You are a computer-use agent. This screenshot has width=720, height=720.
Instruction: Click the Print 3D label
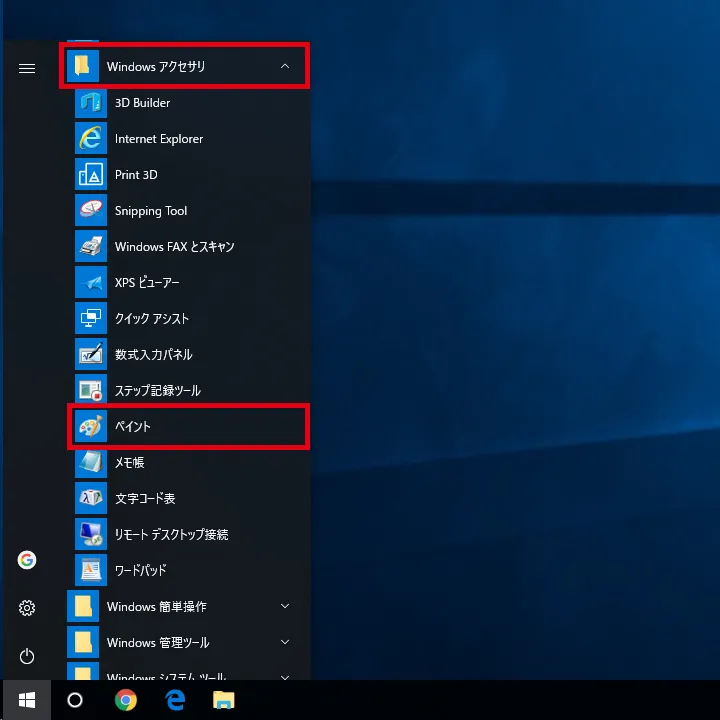(136, 174)
